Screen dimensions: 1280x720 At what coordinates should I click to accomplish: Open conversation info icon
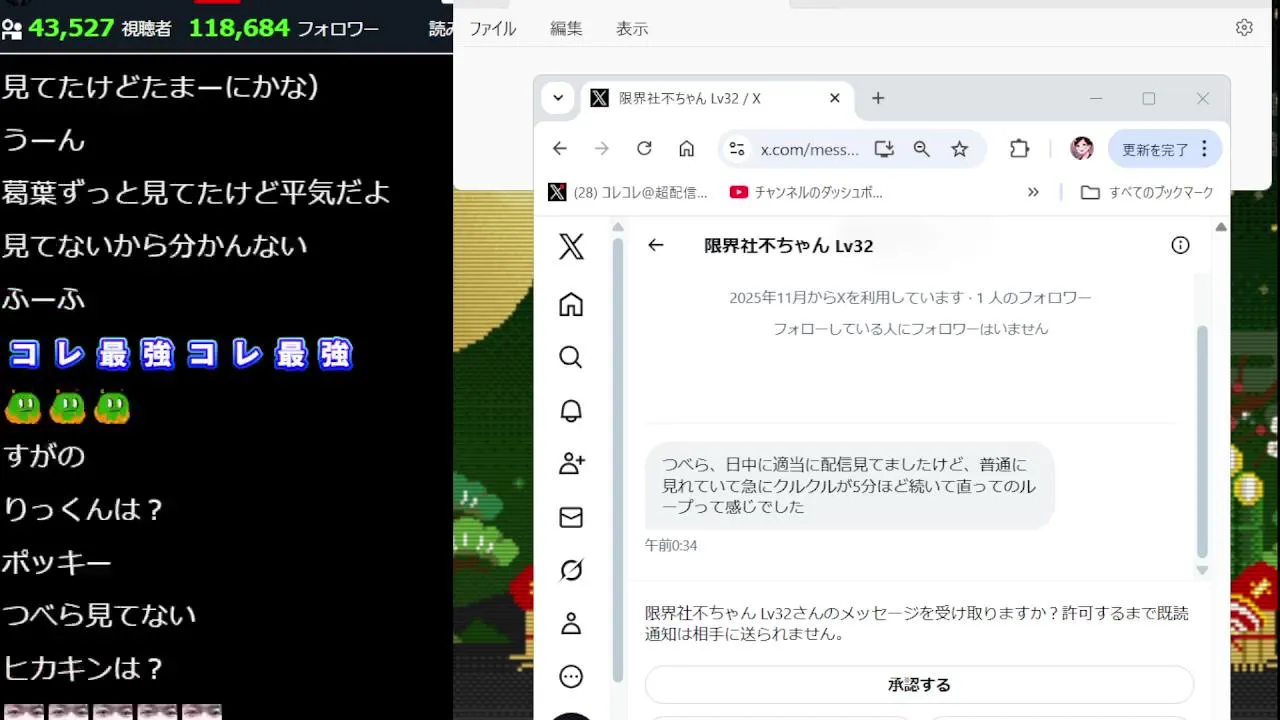point(1181,245)
